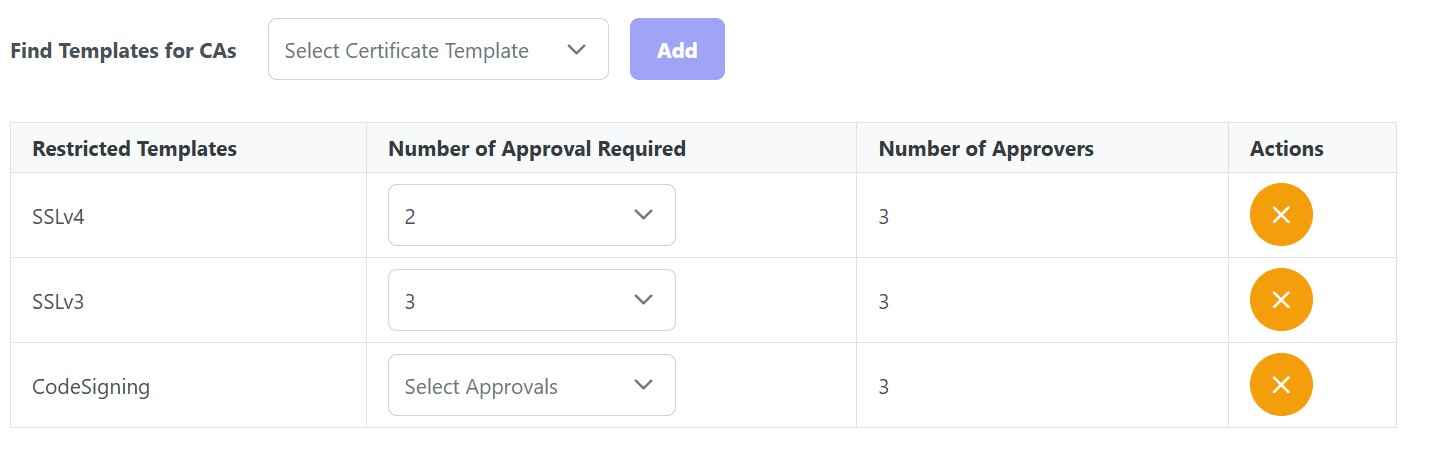Click approvers count in SSLv3 row
Image resolution: width=1429 pixels, height=454 pixels.
click(883, 301)
